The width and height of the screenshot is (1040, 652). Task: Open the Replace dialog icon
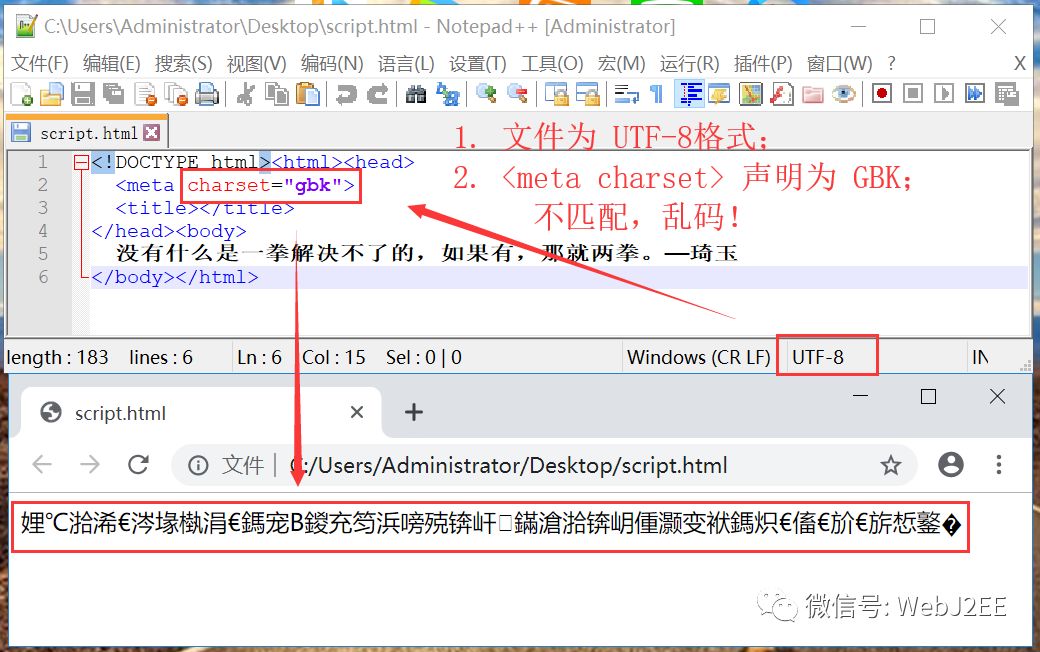click(447, 94)
